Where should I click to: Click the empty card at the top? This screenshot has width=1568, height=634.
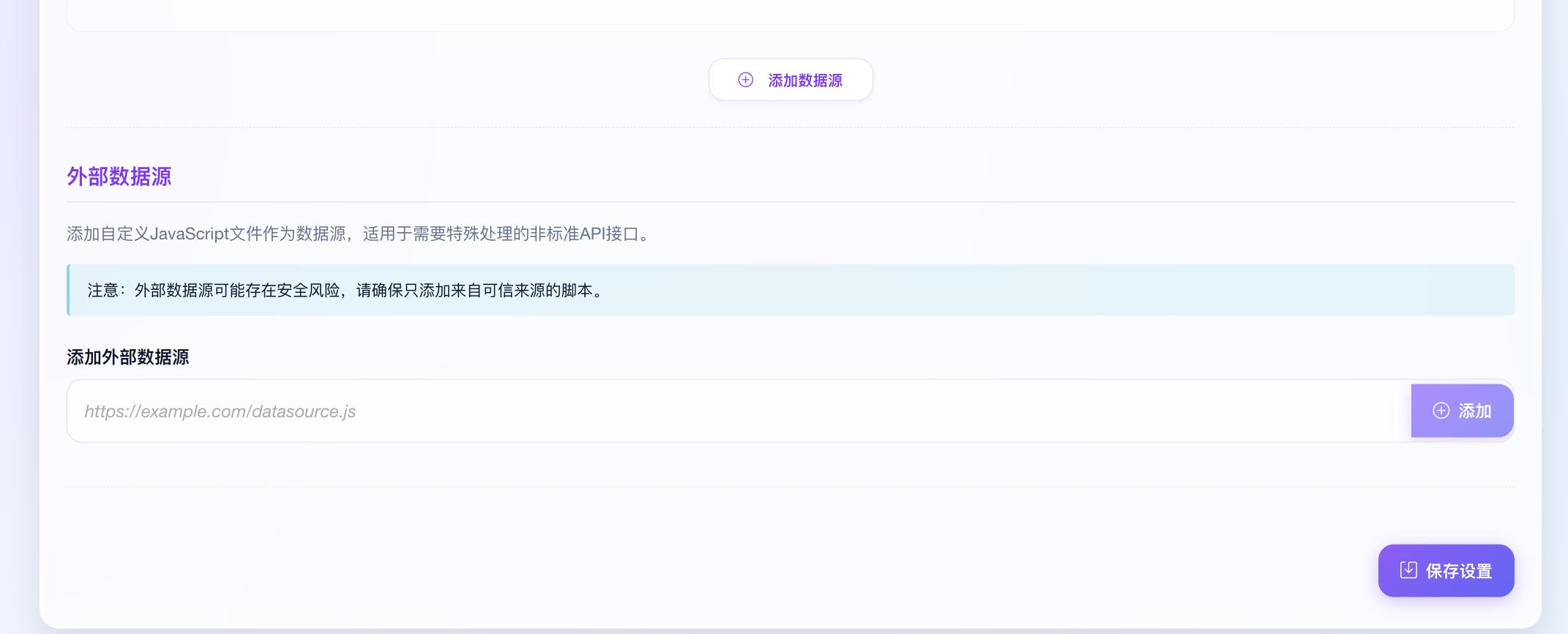click(791, 15)
